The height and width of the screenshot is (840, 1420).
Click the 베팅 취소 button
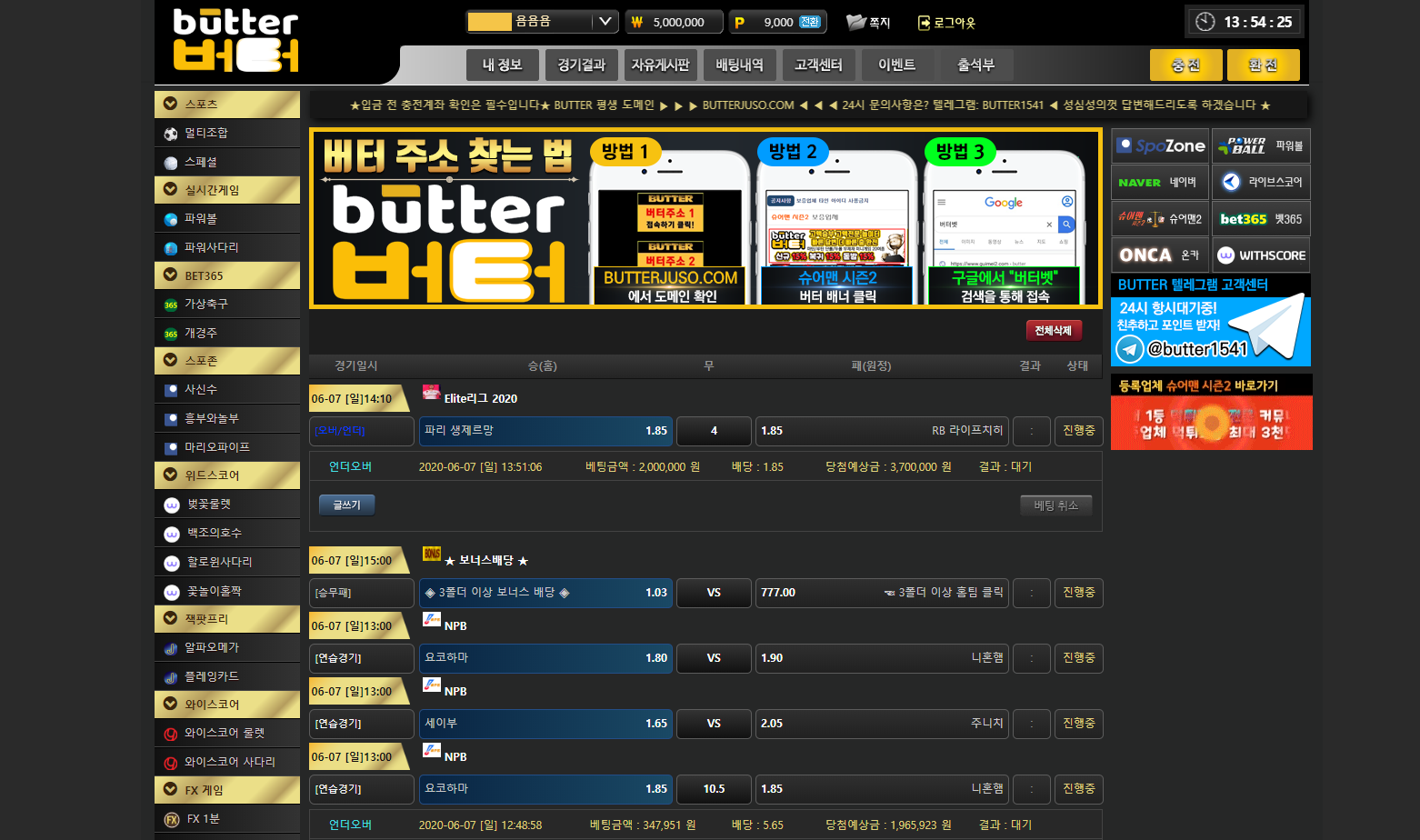[x=1055, y=505]
